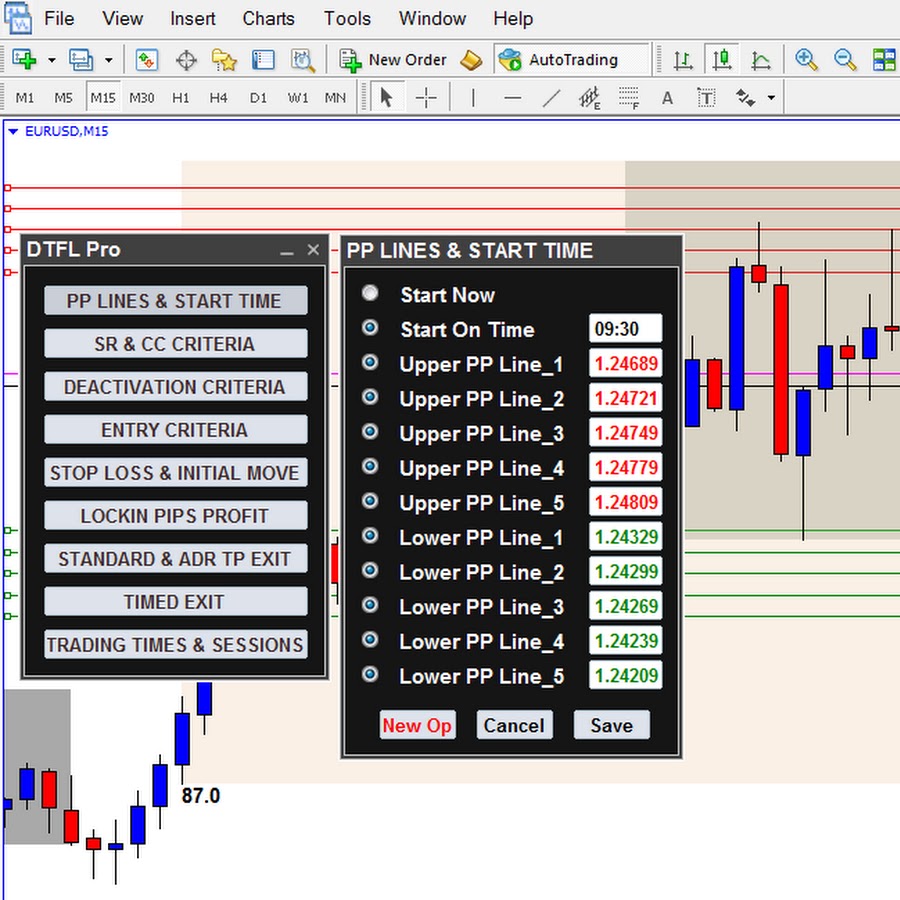The height and width of the screenshot is (900, 900).
Task: Select the M30 timeframe
Action: pos(141,98)
